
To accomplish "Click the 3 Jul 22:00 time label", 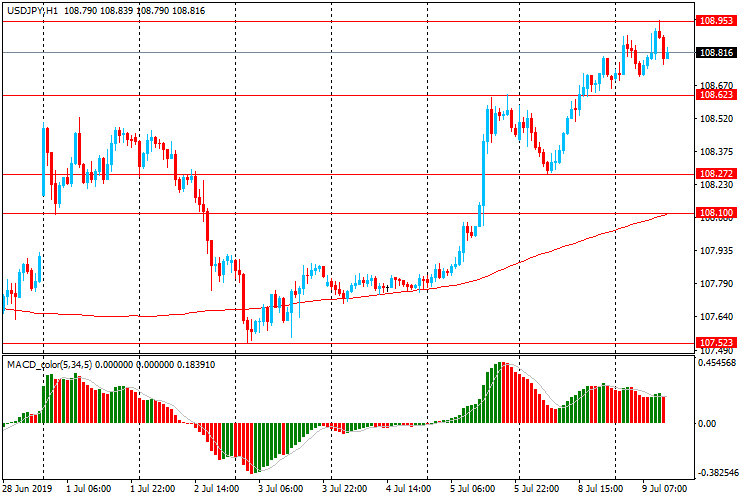I will pyautogui.click(x=345, y=488).
